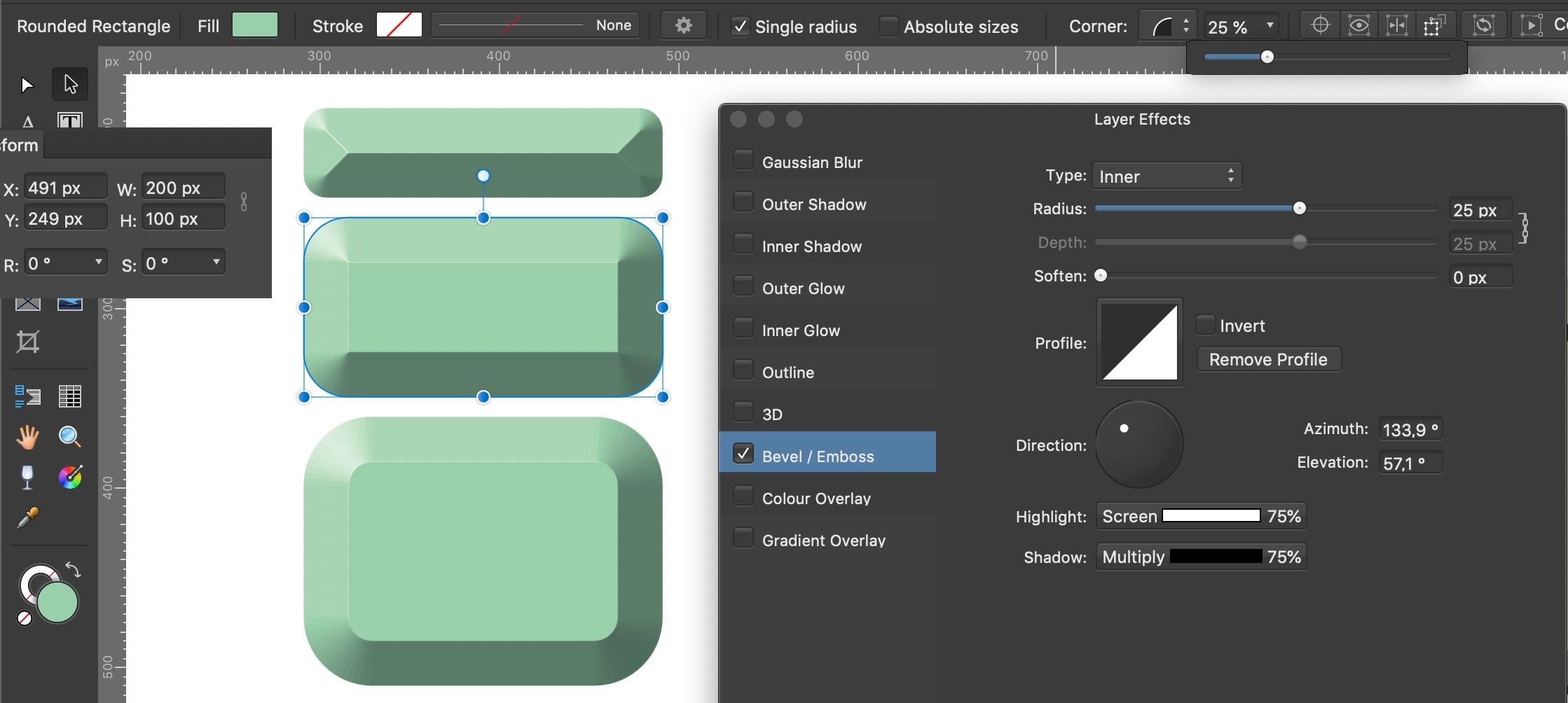Viewport: 1568px width, 703px height.
Task: Swap fill and stroke colours arrow
Action: (73, 569)
